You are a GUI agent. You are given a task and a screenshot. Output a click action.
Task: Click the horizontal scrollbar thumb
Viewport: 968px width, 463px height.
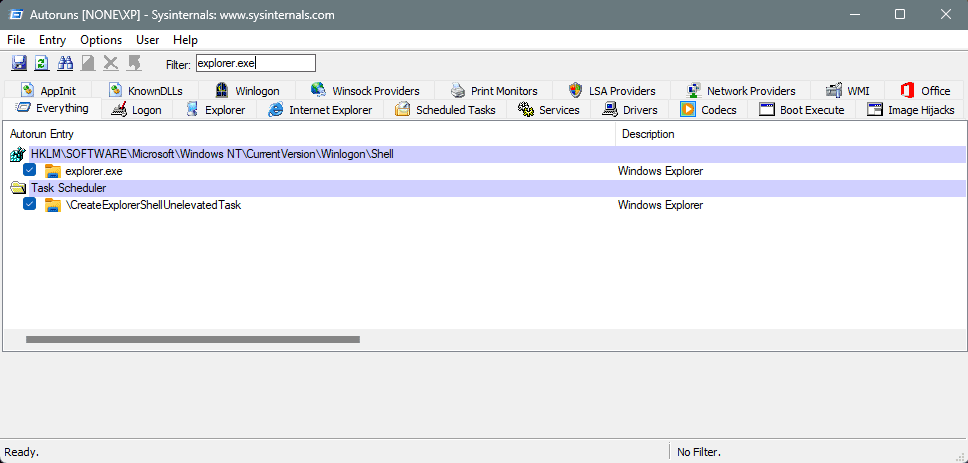[x=193, y=339]
